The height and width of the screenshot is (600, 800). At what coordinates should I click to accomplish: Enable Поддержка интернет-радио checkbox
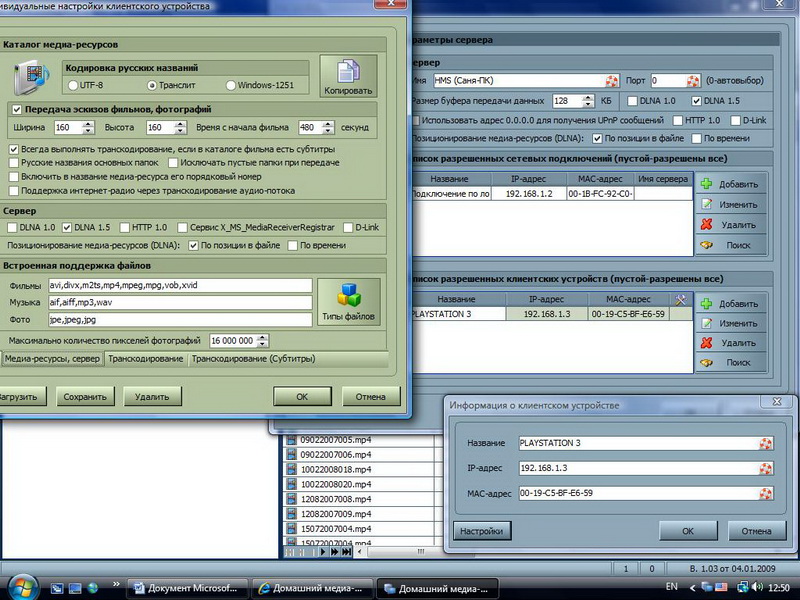[14, 191]
